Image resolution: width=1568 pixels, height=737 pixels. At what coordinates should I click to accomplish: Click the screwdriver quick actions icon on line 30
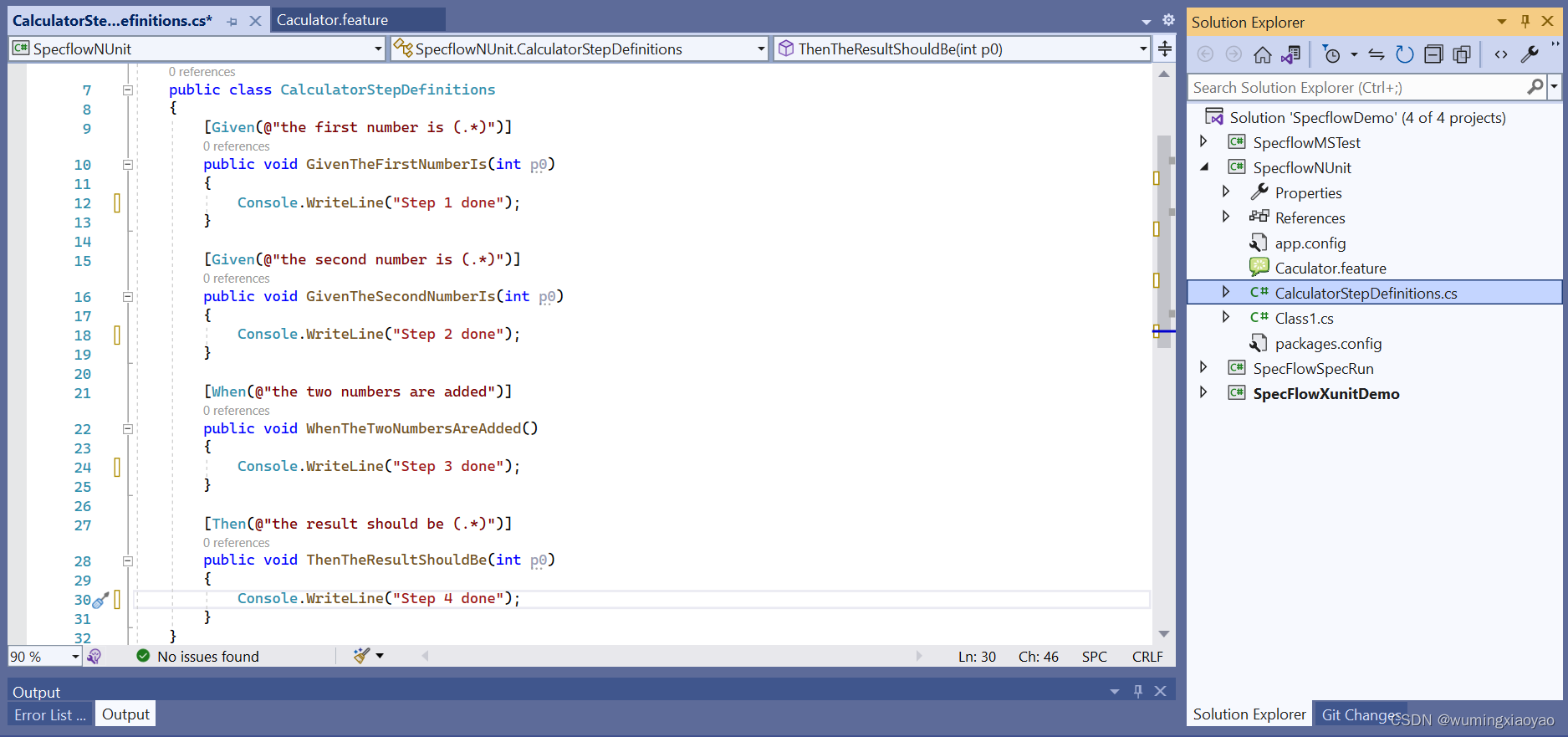click(101, 600)
